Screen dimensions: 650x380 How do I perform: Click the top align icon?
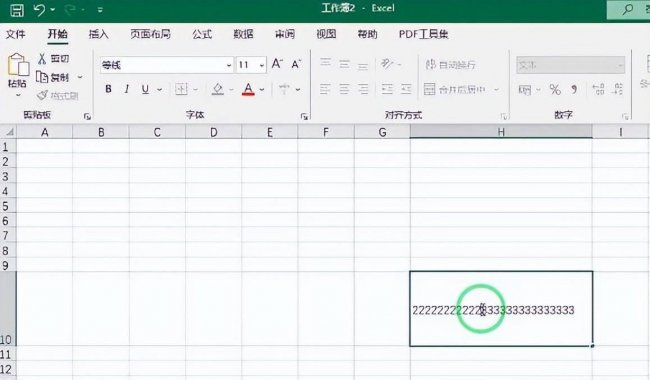click(325, 63)
